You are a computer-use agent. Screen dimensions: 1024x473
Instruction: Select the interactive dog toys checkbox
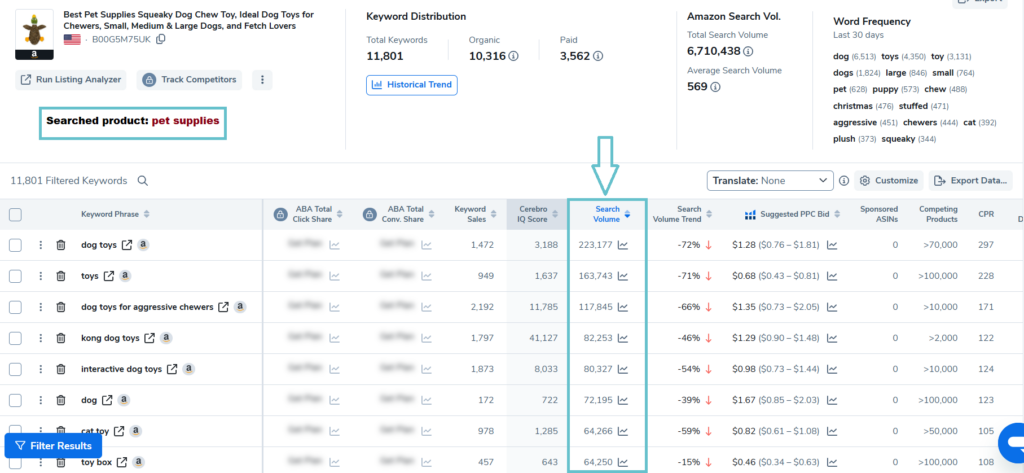15,369
